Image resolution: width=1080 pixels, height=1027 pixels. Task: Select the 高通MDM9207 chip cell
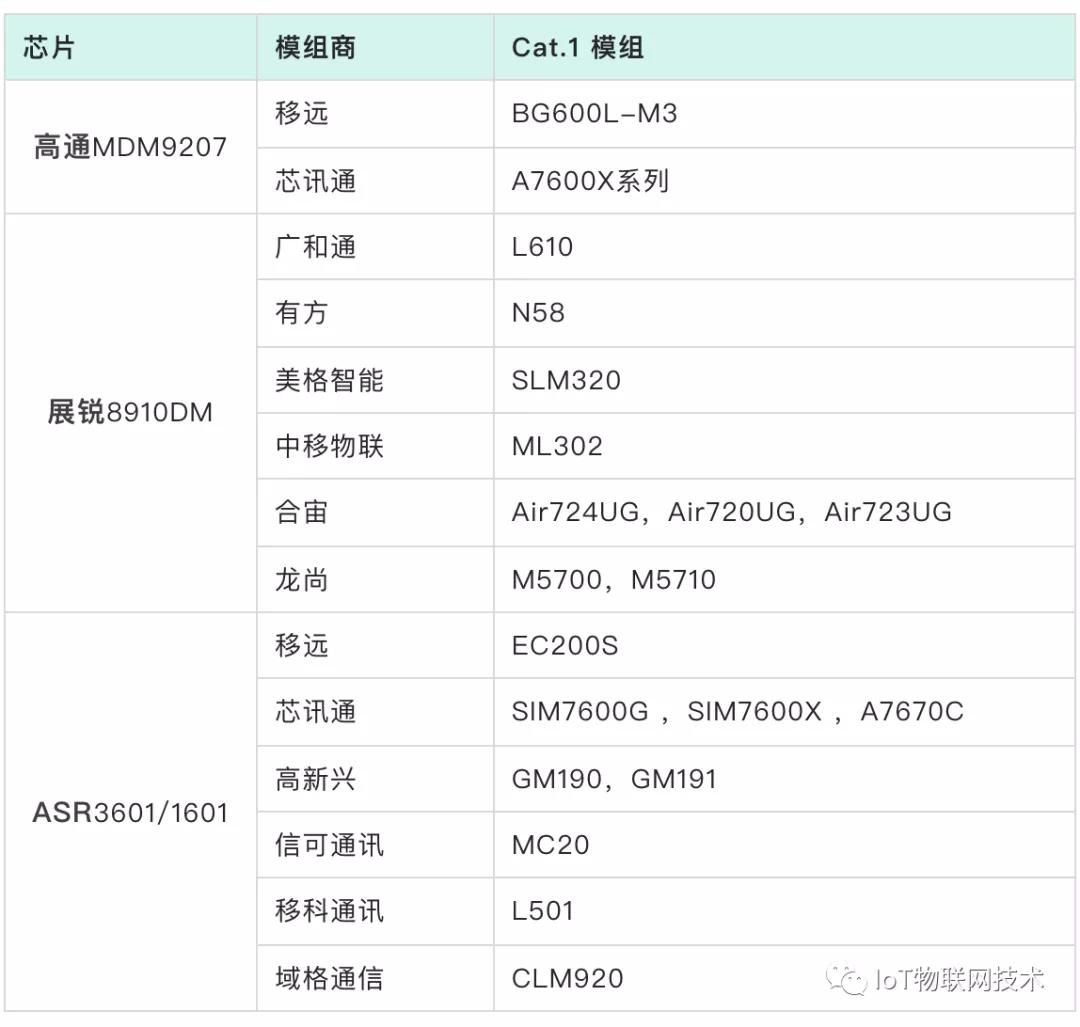(130, 148)
